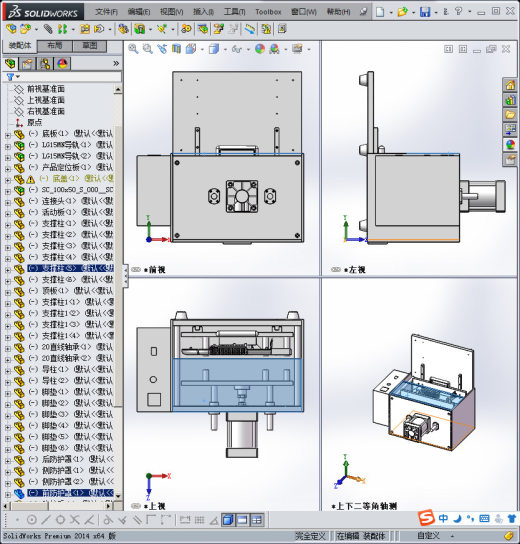The height and width of the screenshot is (544, 520).
Task: Open the 文件(F) menu
Action: pos(106,12)
